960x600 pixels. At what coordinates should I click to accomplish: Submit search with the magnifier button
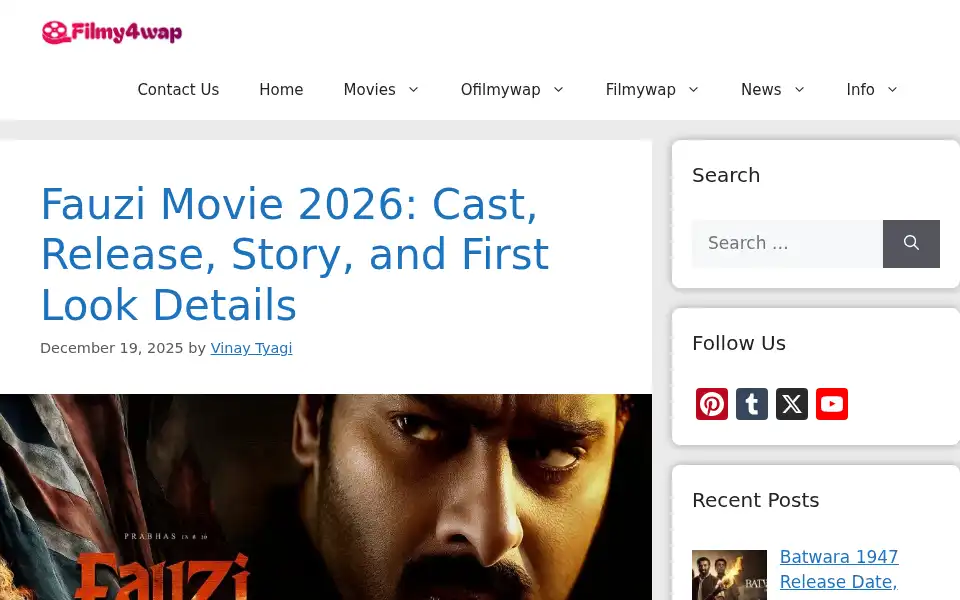911,244
